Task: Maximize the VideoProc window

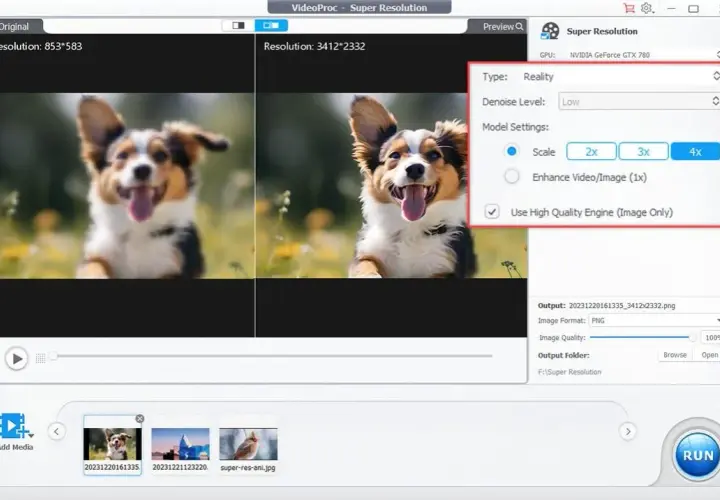Action: (x=693, y=8)
